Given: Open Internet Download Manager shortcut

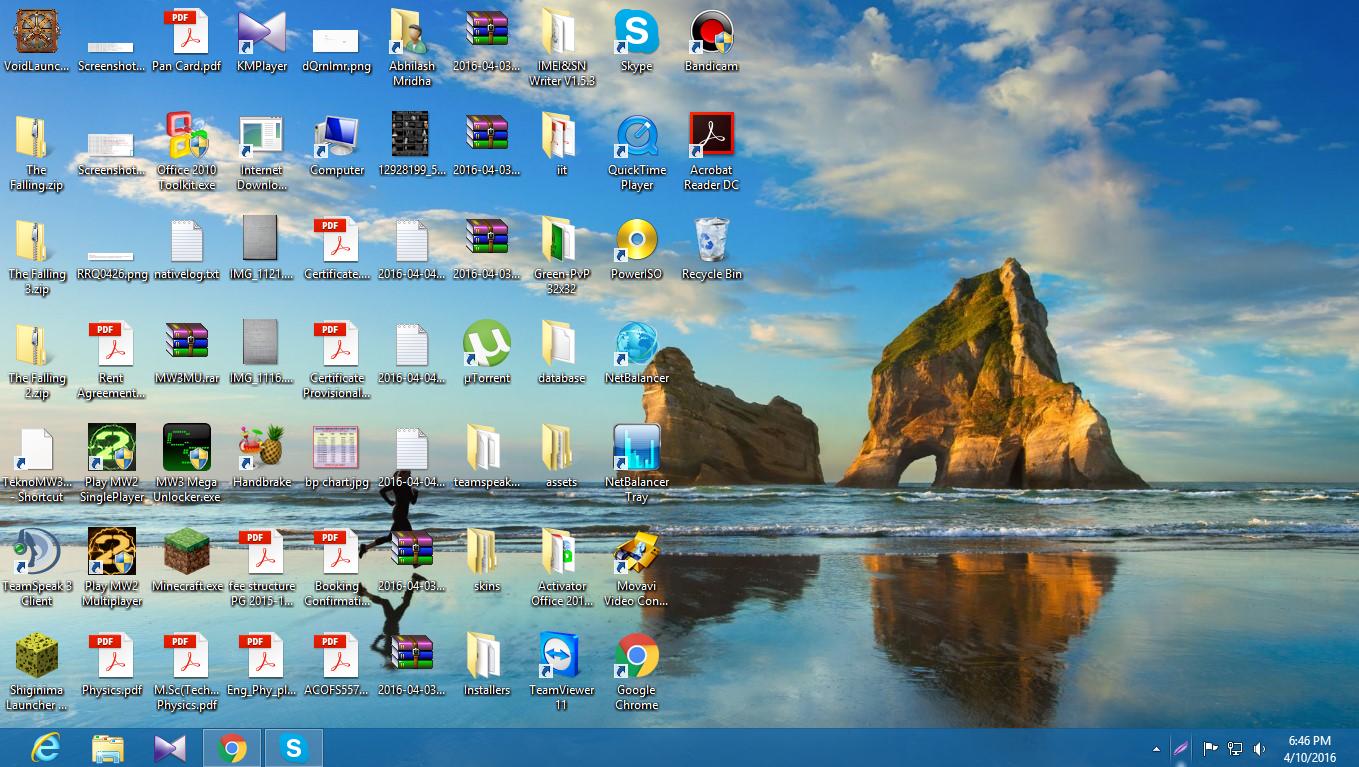Looking at the screenshot, I should tap(262, 152).
